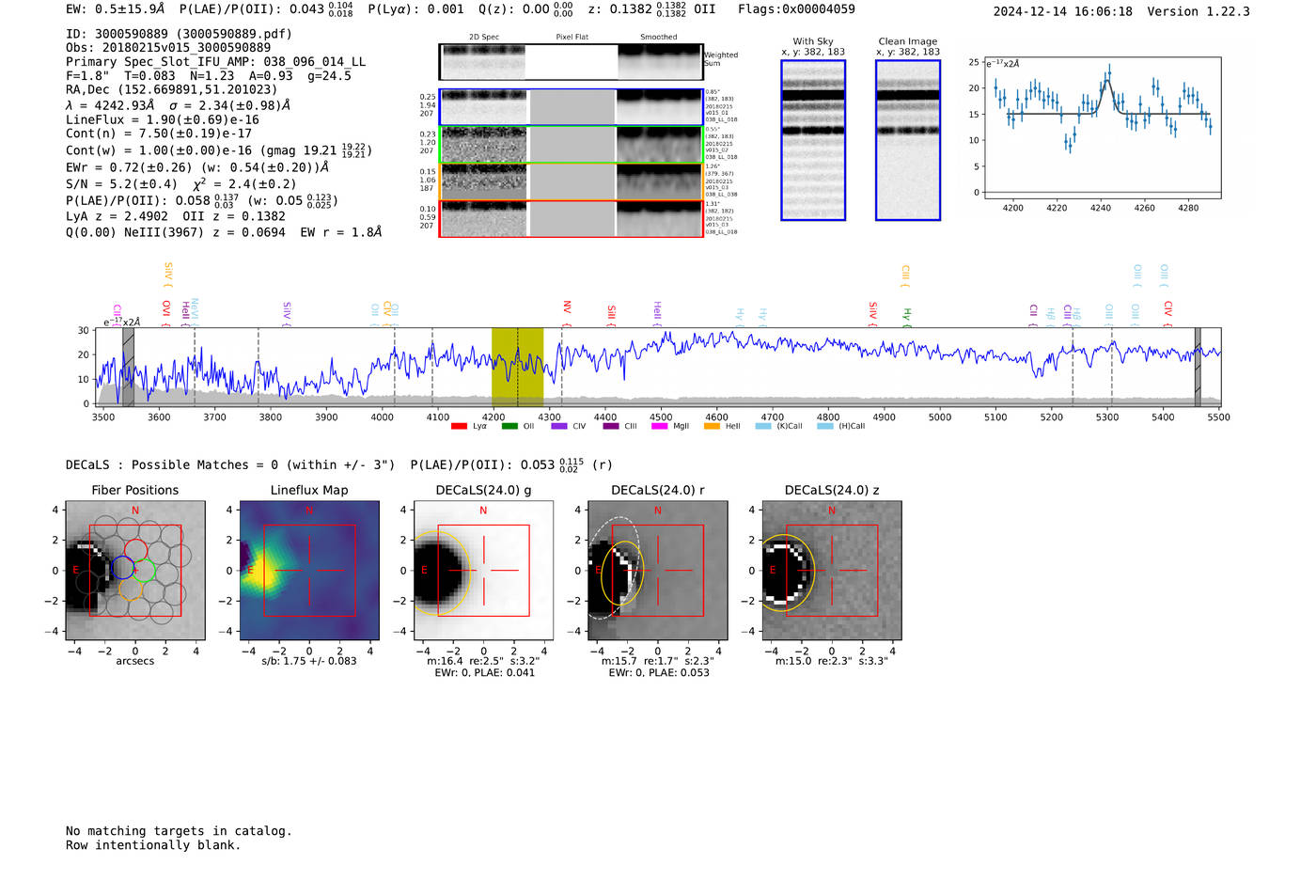Open the Lineflux Map panel
The width and height of the screenshot is (1316, 896).
click(309, 570)
